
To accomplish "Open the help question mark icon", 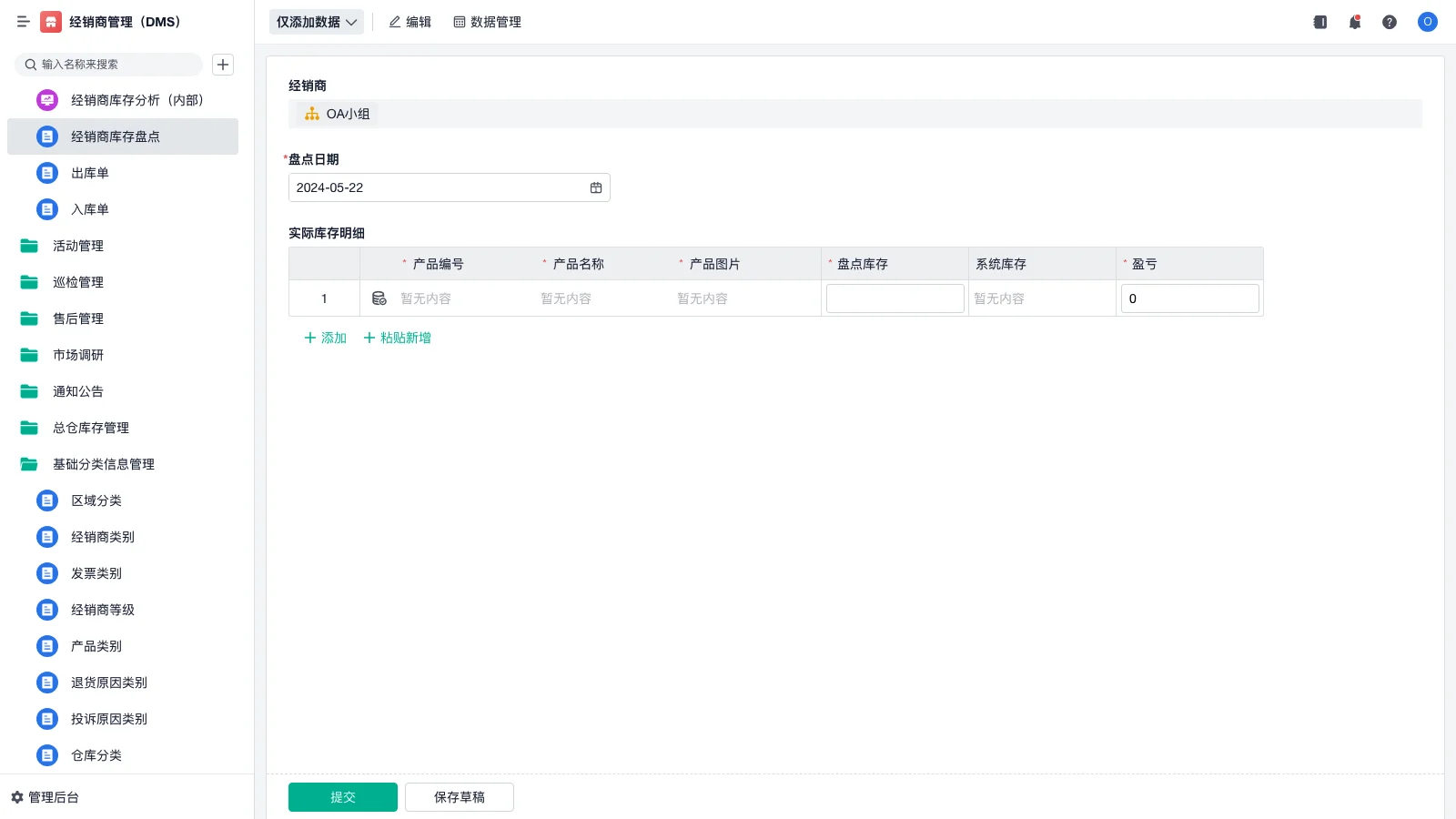I will point(1390,22).
